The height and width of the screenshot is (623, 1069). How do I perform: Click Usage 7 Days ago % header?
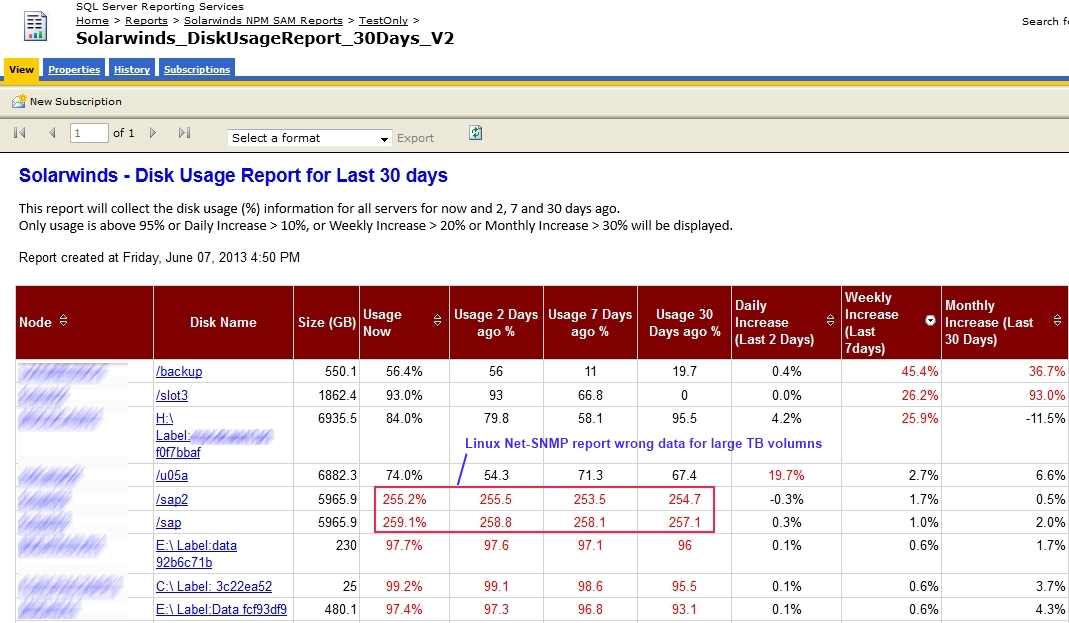pos(590,322)
